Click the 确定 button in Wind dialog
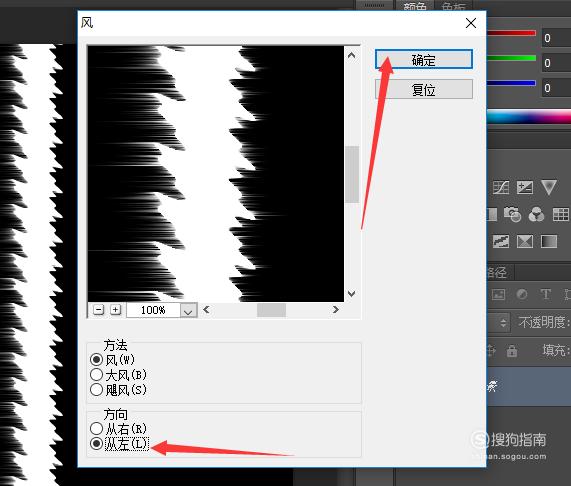 tap(424, 59)
